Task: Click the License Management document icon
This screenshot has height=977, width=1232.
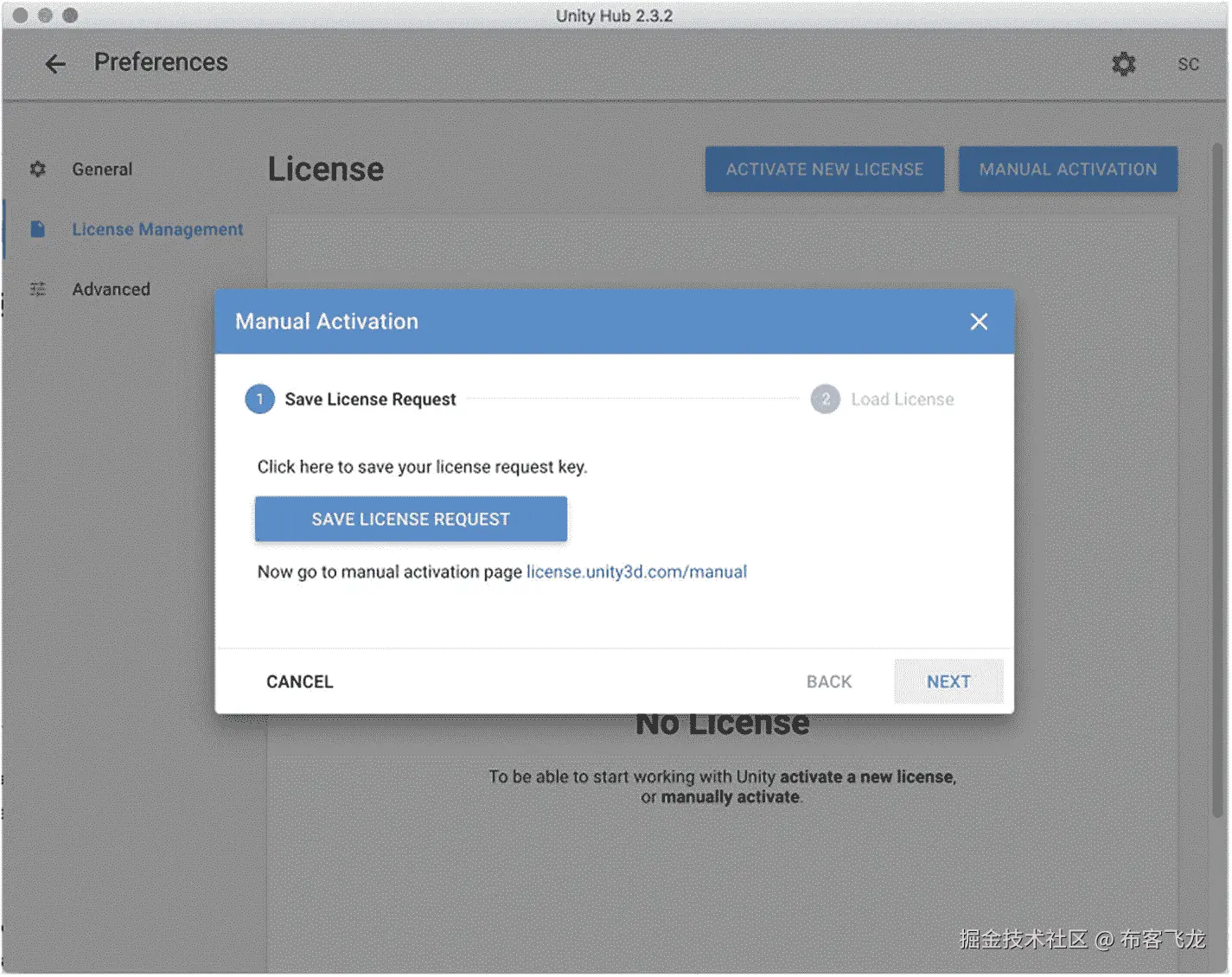Action: tap(38, 229)
